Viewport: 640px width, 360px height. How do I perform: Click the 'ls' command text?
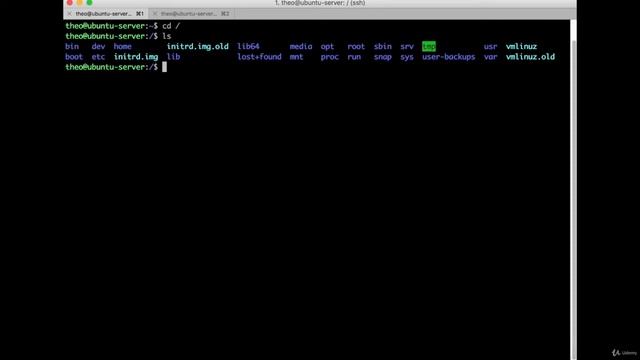coord(167,36)
